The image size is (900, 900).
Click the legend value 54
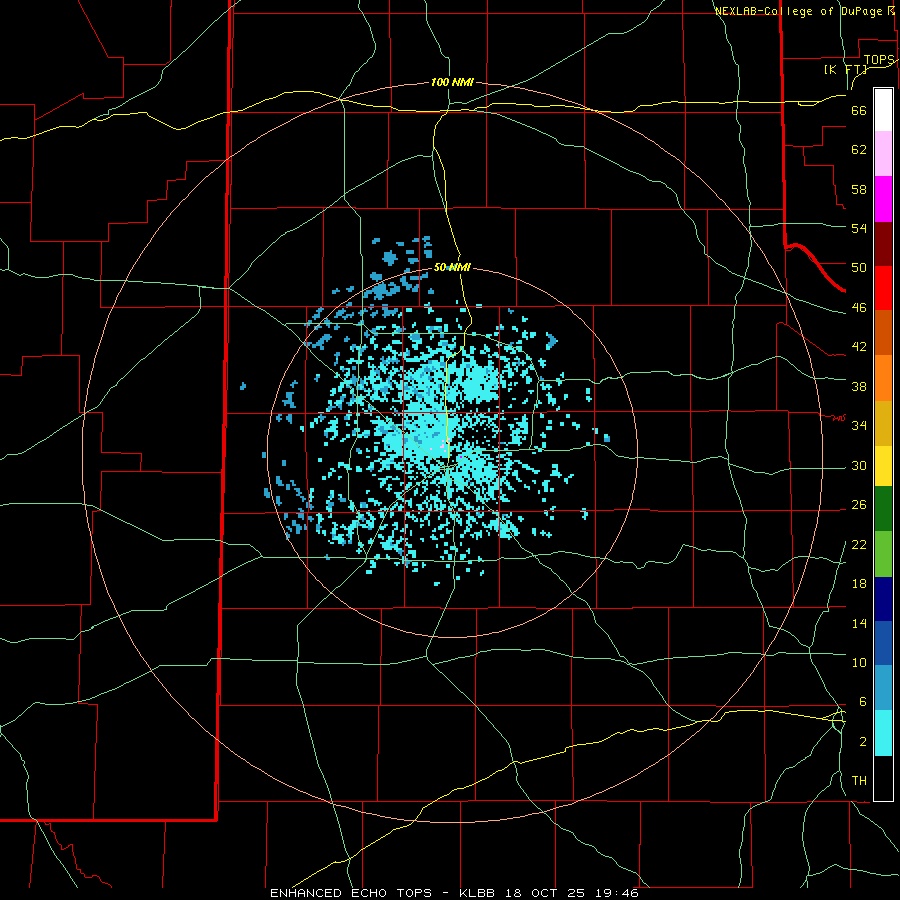(859, 228)
